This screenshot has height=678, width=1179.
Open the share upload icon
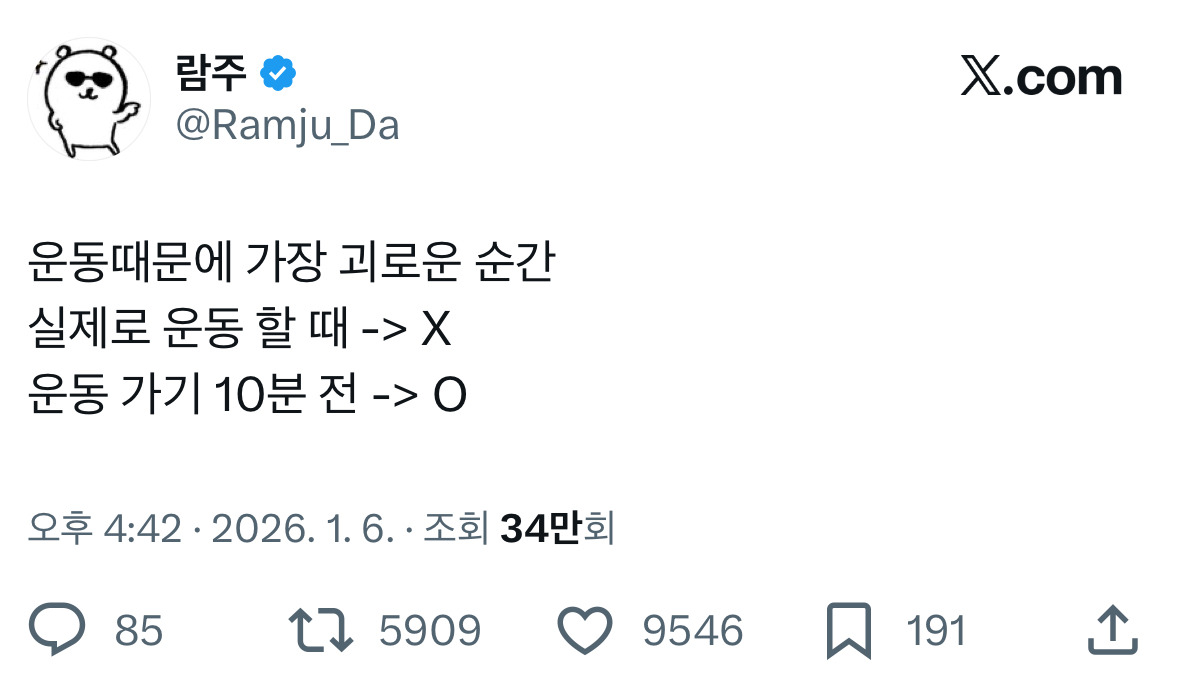tap(1110, 630)
